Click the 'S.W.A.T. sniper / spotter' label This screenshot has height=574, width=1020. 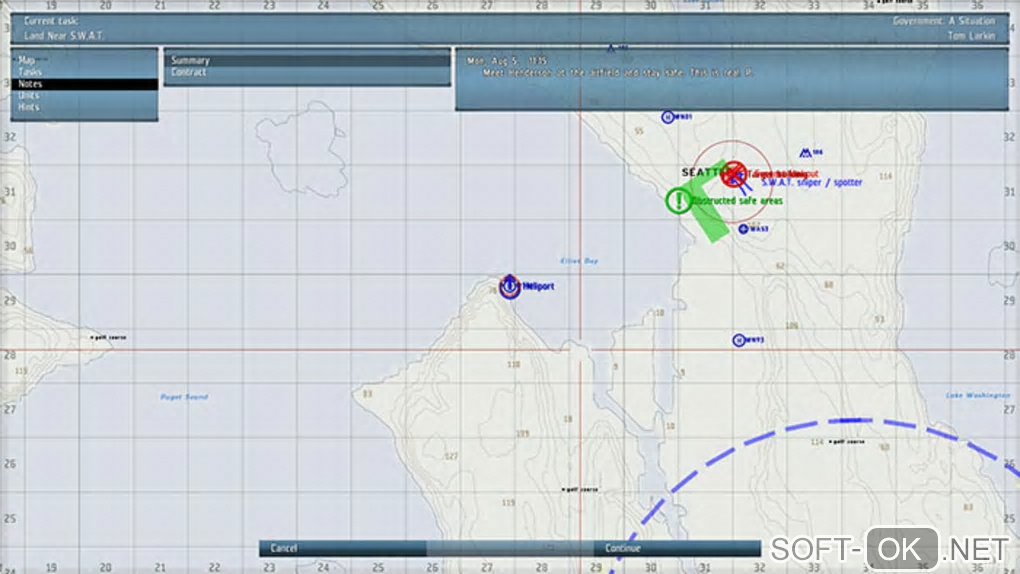click(812, 183)
